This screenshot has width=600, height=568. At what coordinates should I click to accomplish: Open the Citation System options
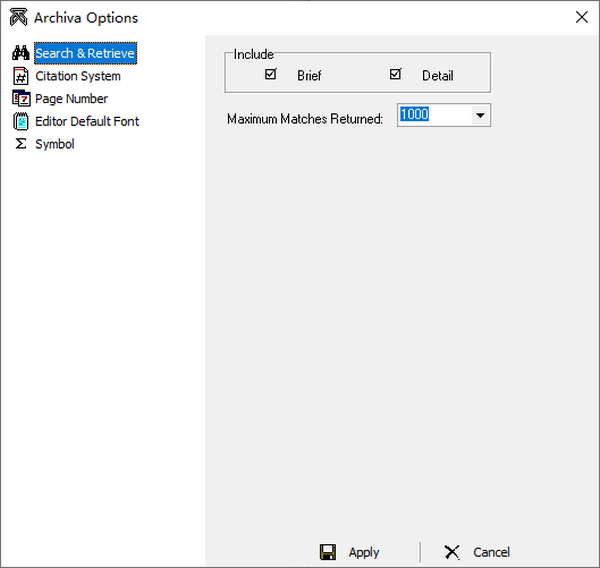(x=78, y=76)
